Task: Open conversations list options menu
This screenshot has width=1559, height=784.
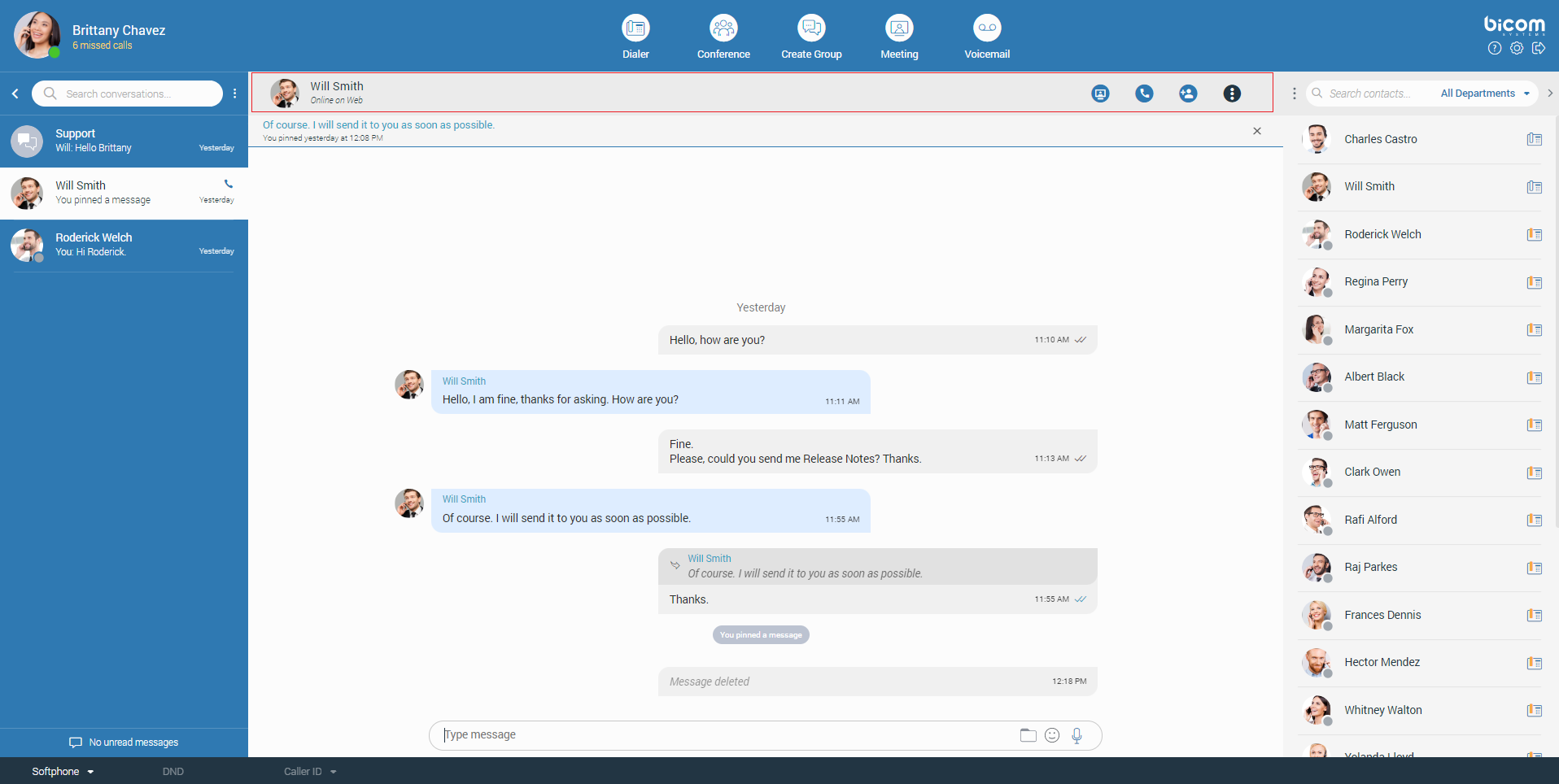Action: pos(235,94)
